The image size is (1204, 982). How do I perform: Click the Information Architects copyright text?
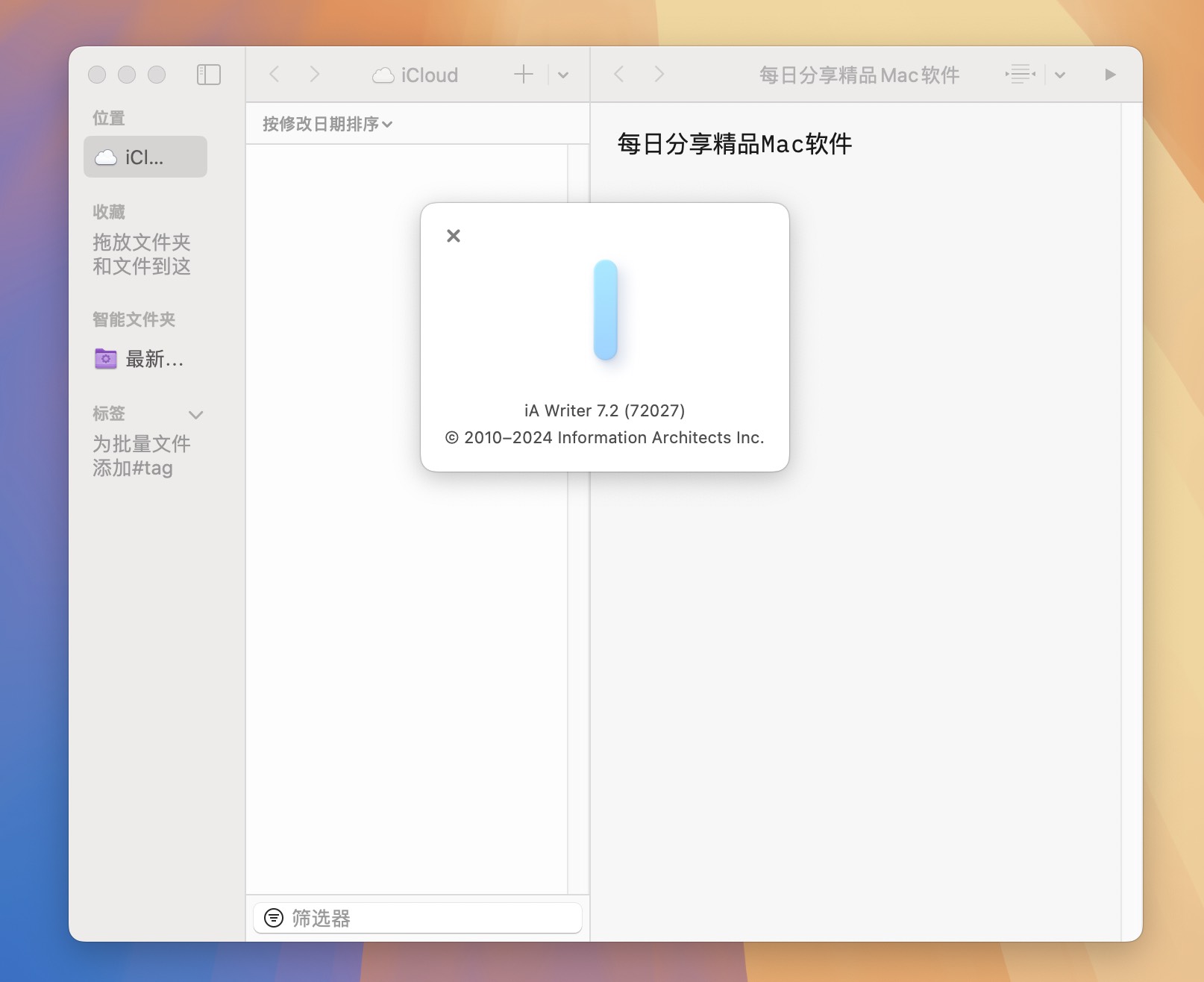point(605,437)
